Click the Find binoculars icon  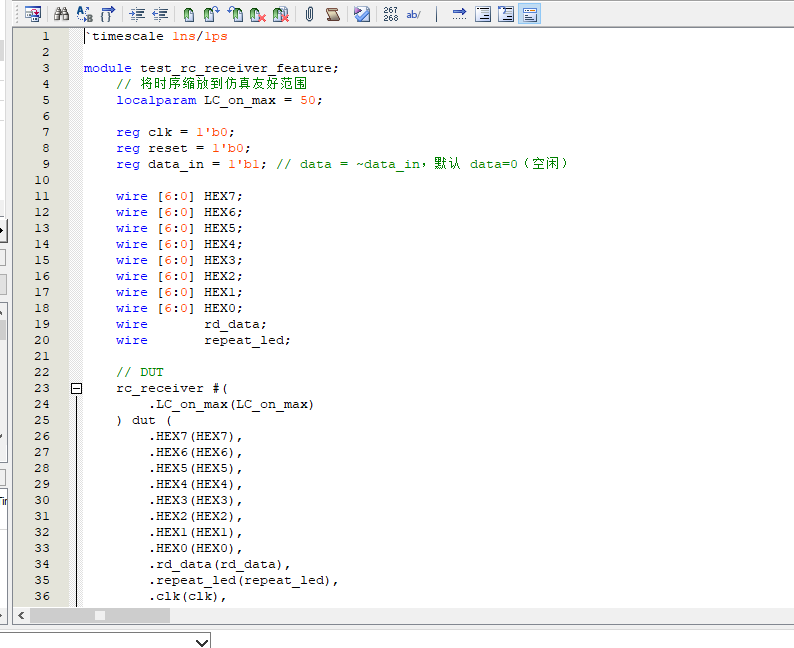61,14
